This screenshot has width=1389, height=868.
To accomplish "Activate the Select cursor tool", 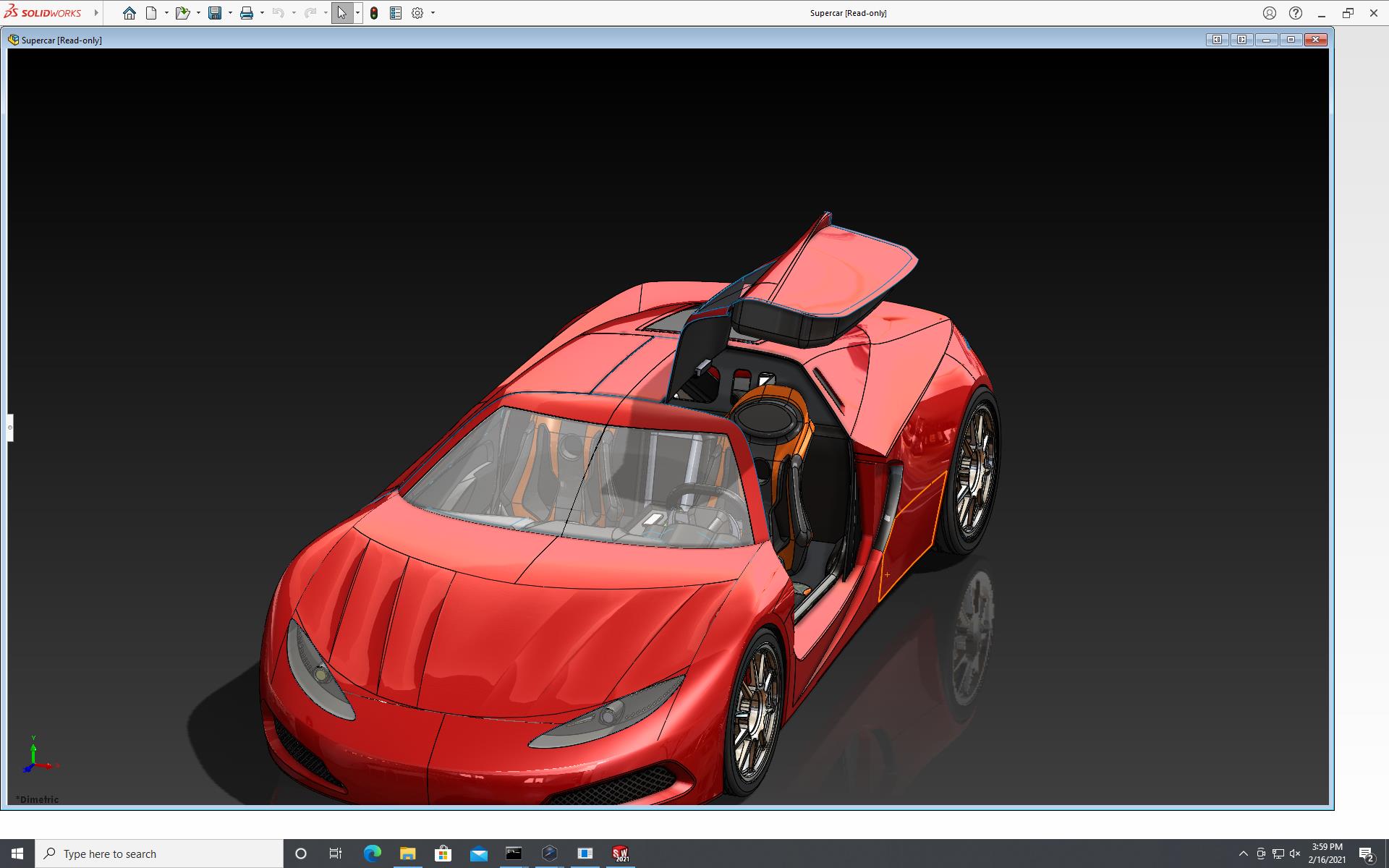I will point(341,13).
